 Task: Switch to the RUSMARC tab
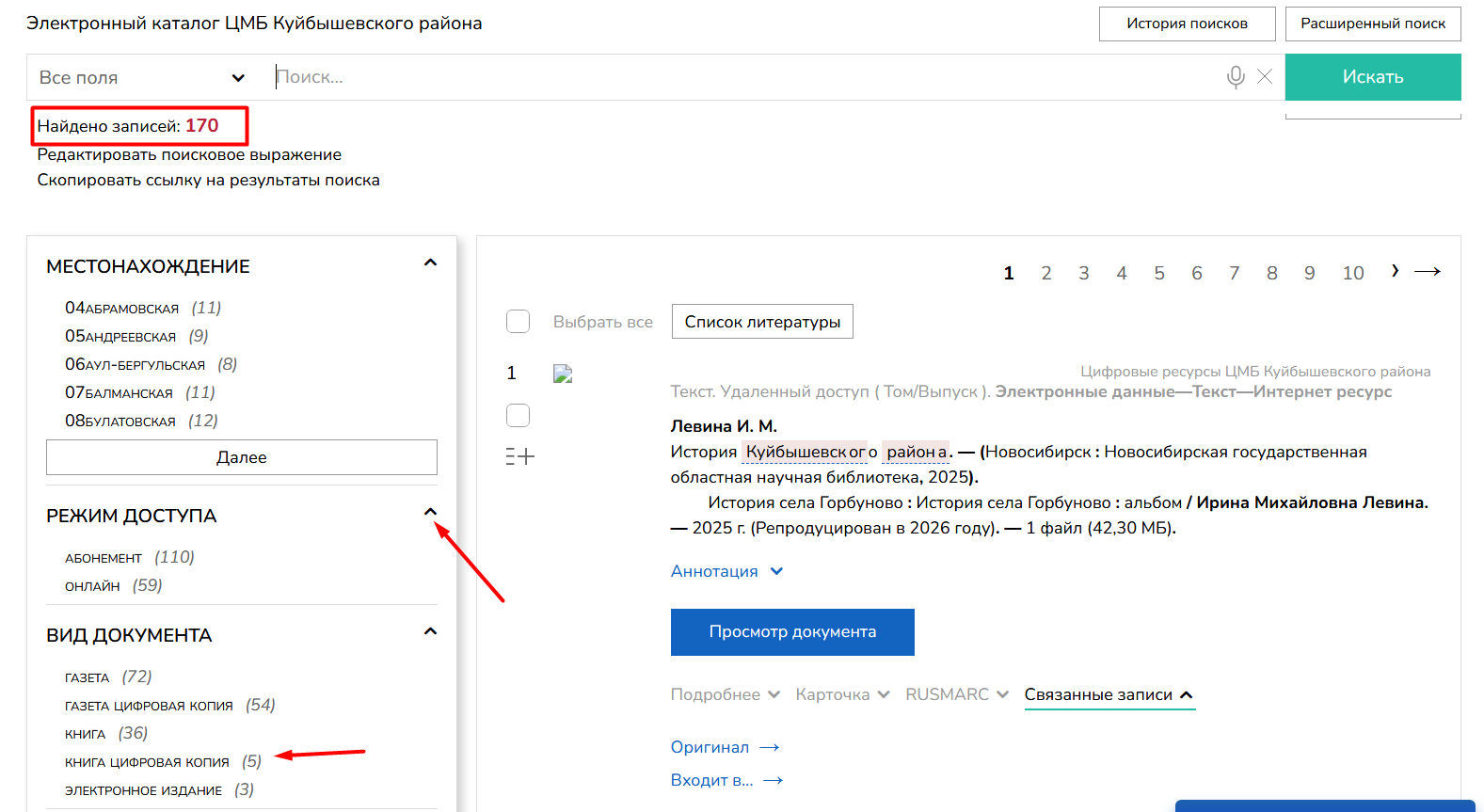(956, 694)
